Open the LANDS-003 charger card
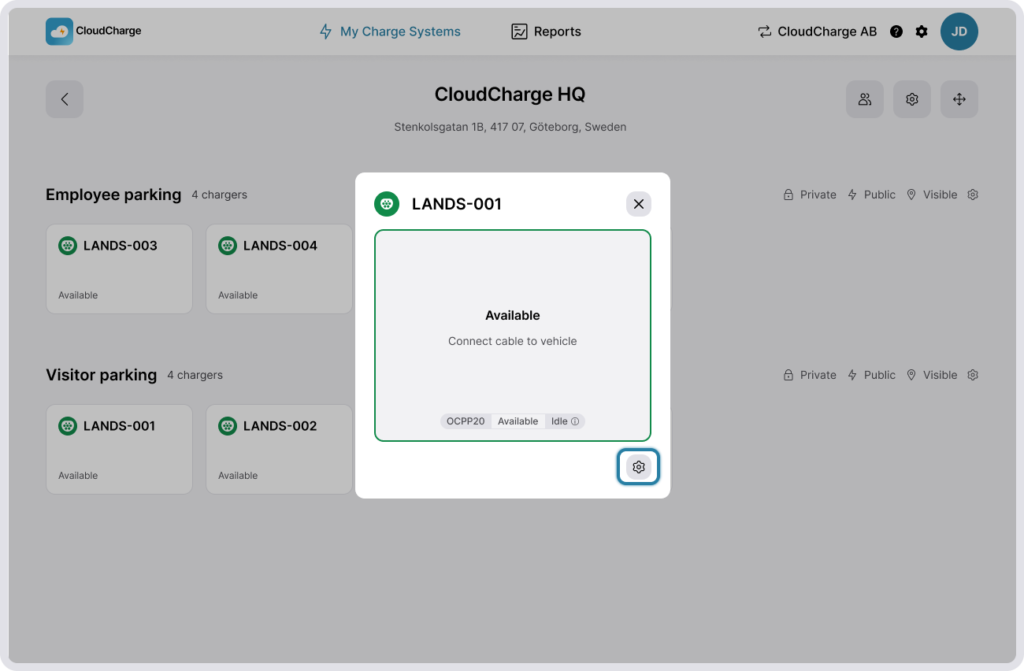 coord(120,269)
